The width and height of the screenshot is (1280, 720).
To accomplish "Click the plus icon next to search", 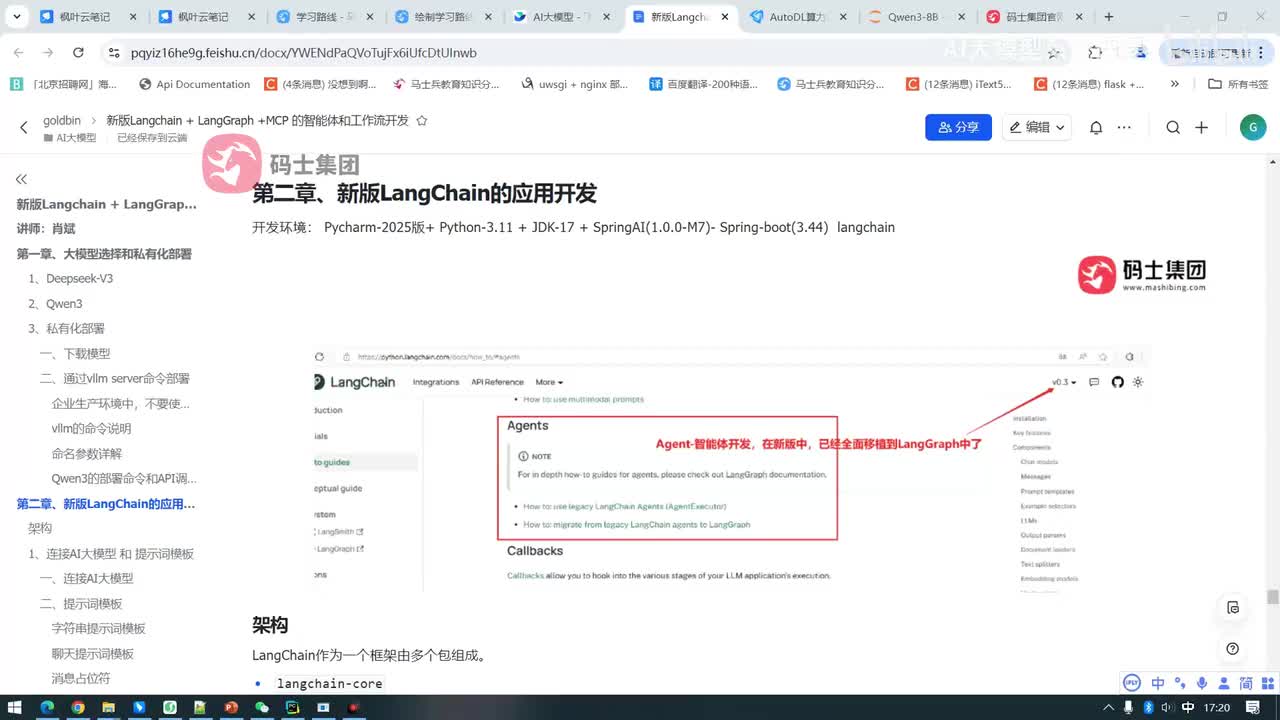I will pyautogui.click(x=1202, y=127).
